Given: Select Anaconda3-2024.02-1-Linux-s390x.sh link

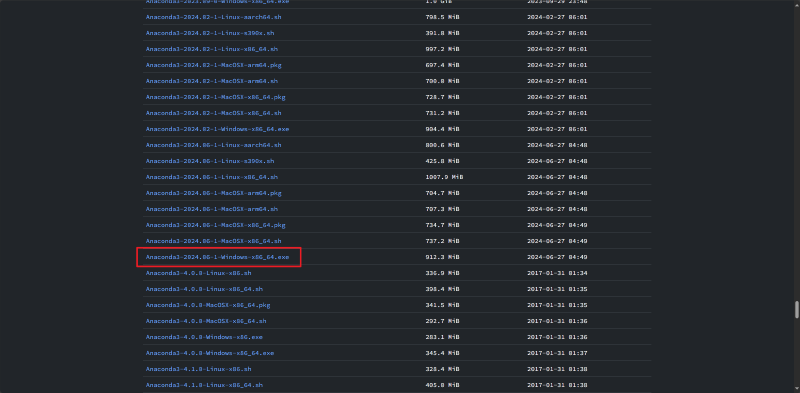Looking at the screenshot, I should click(210, 33).
